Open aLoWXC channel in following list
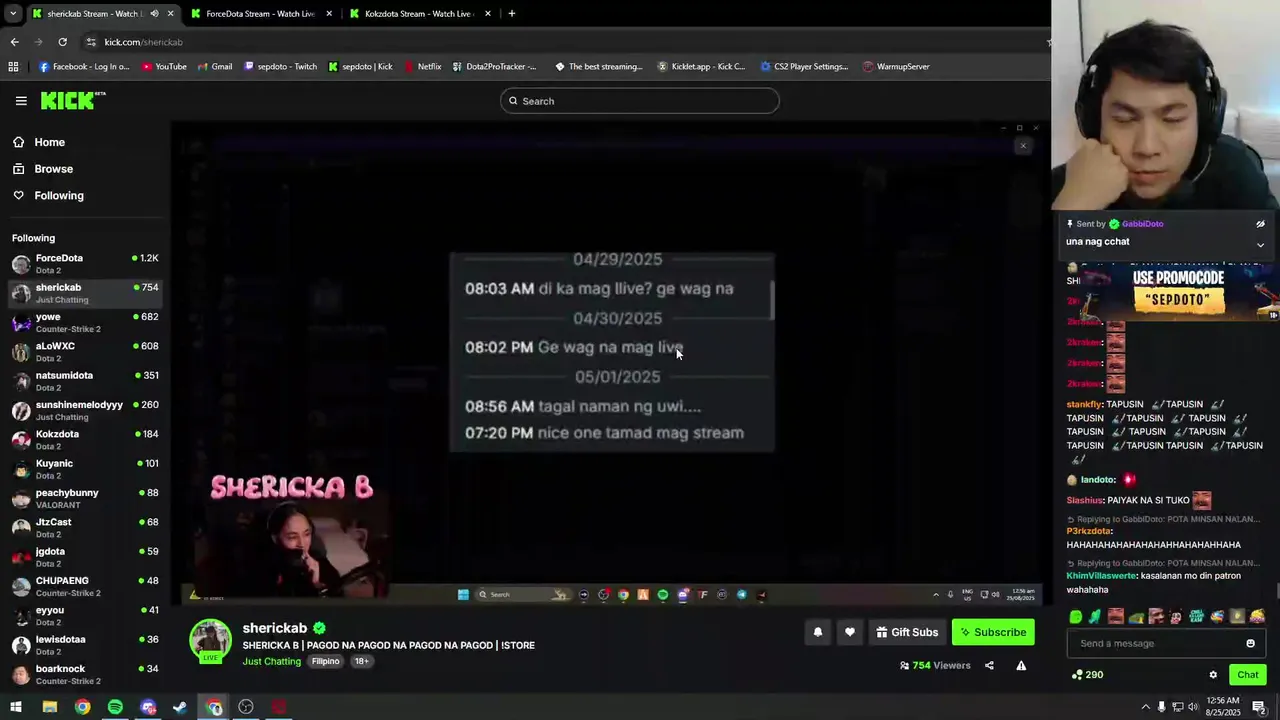Viewport: 1280px width, 720px height. (x=86, y=352)
